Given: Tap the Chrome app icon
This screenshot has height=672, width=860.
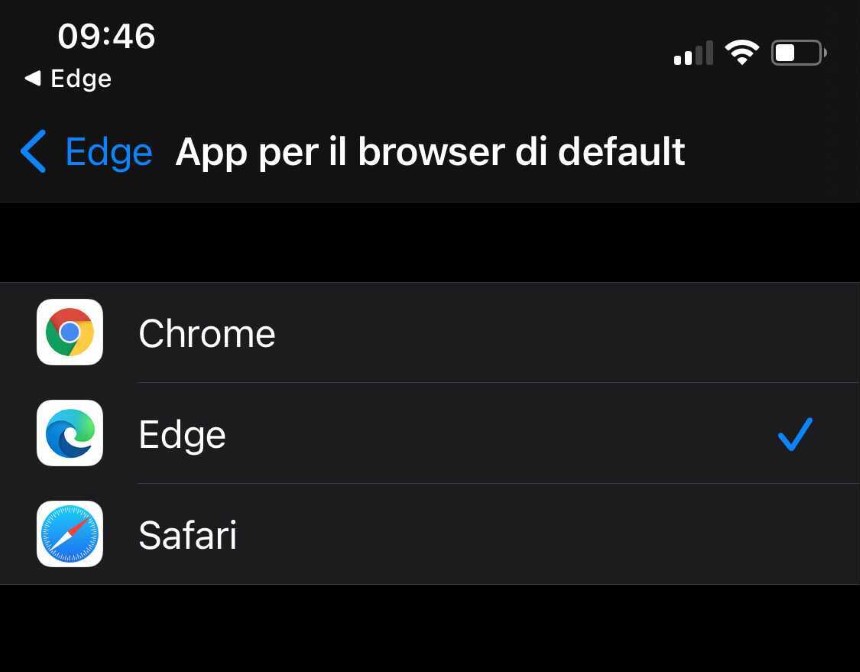Looking at the screenshot, I should point(70,332).
